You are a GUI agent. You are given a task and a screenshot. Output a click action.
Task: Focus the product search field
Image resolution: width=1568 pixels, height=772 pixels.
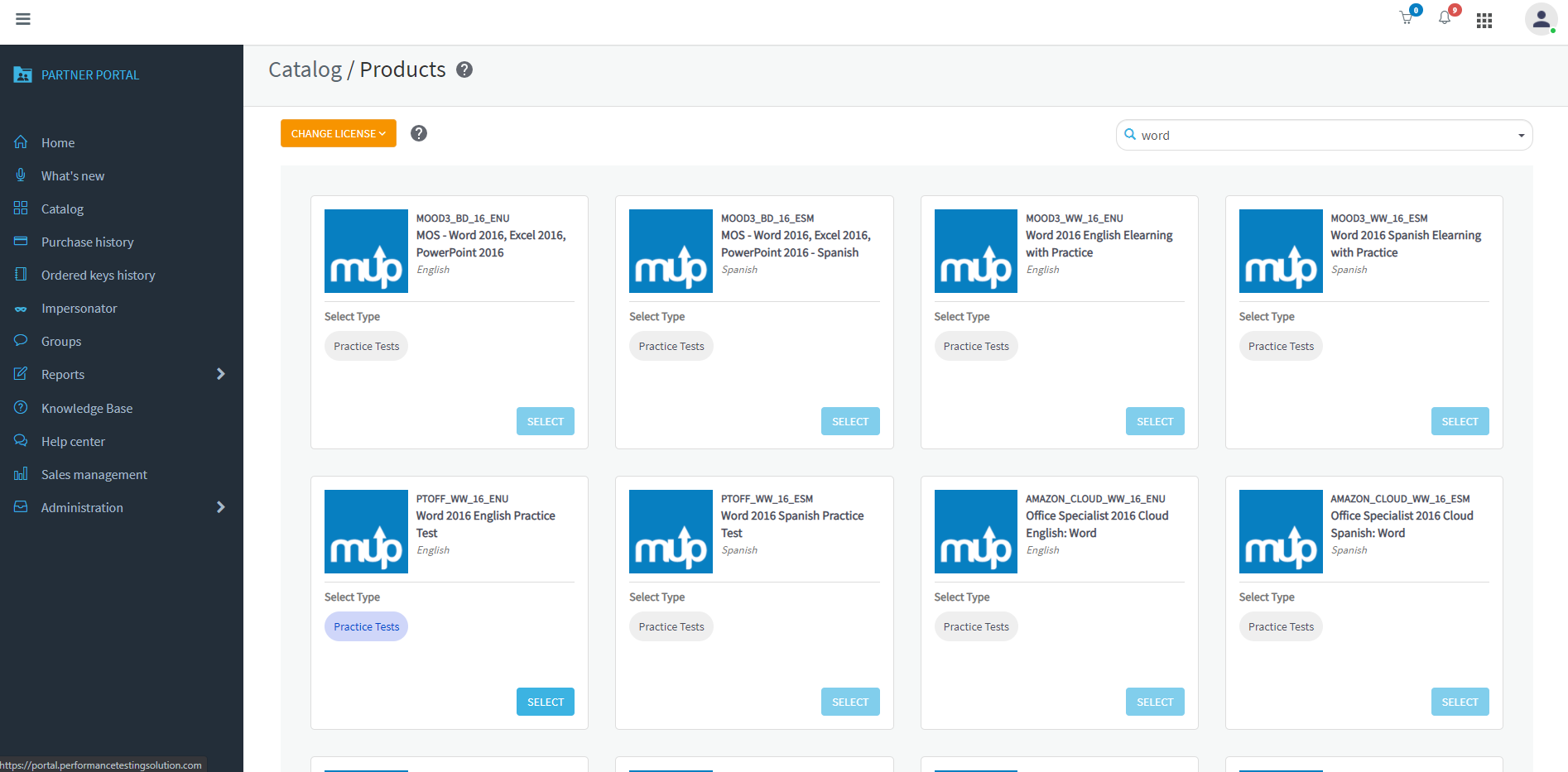pos(1324,135)
